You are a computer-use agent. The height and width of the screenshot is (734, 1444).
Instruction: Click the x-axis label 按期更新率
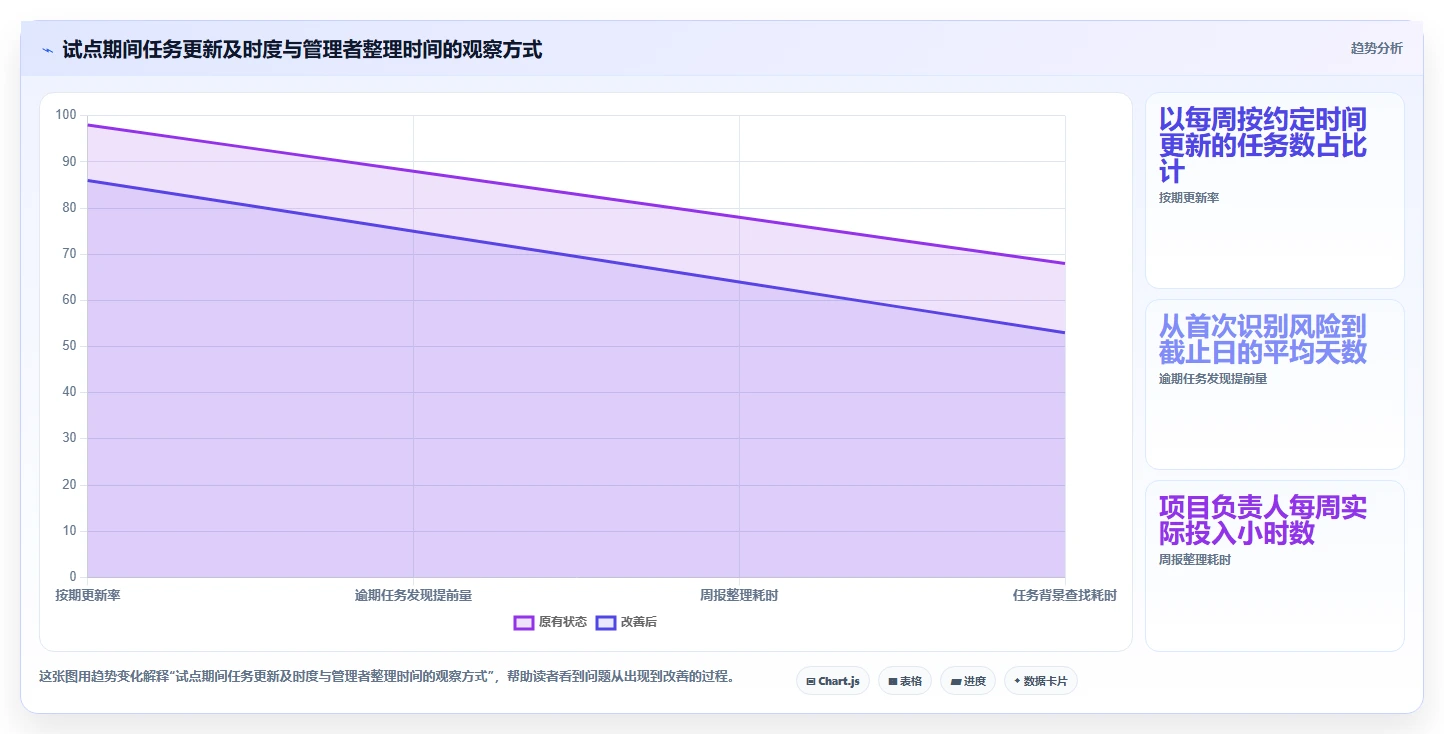point(88,595)
